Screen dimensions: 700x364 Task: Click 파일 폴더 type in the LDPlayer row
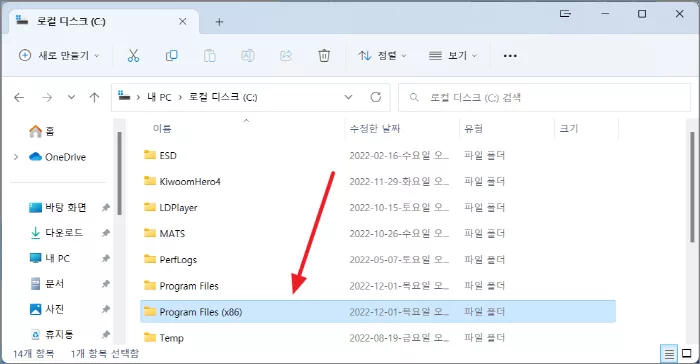484,207
